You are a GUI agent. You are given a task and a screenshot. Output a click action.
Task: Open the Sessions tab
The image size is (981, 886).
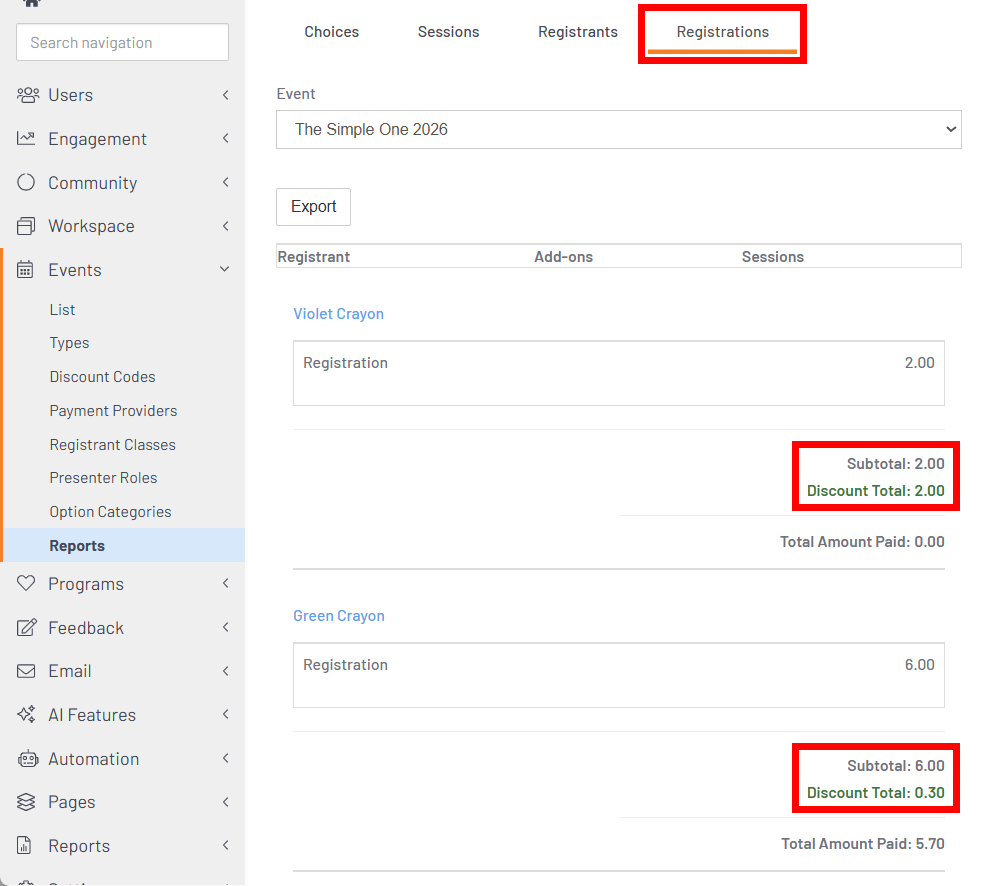pyautogui.click(x=448, y=32)
